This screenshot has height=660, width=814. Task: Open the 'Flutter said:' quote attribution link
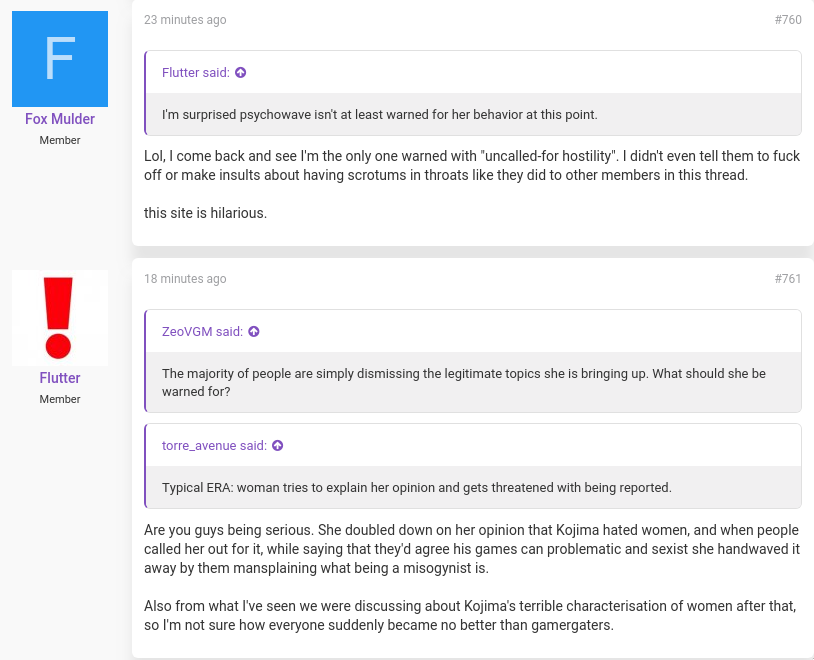[196, 73]
